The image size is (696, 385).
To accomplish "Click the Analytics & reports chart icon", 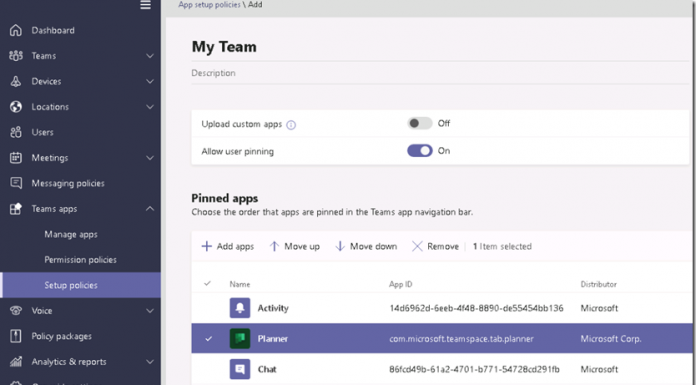I will click(x=16, y=361).
